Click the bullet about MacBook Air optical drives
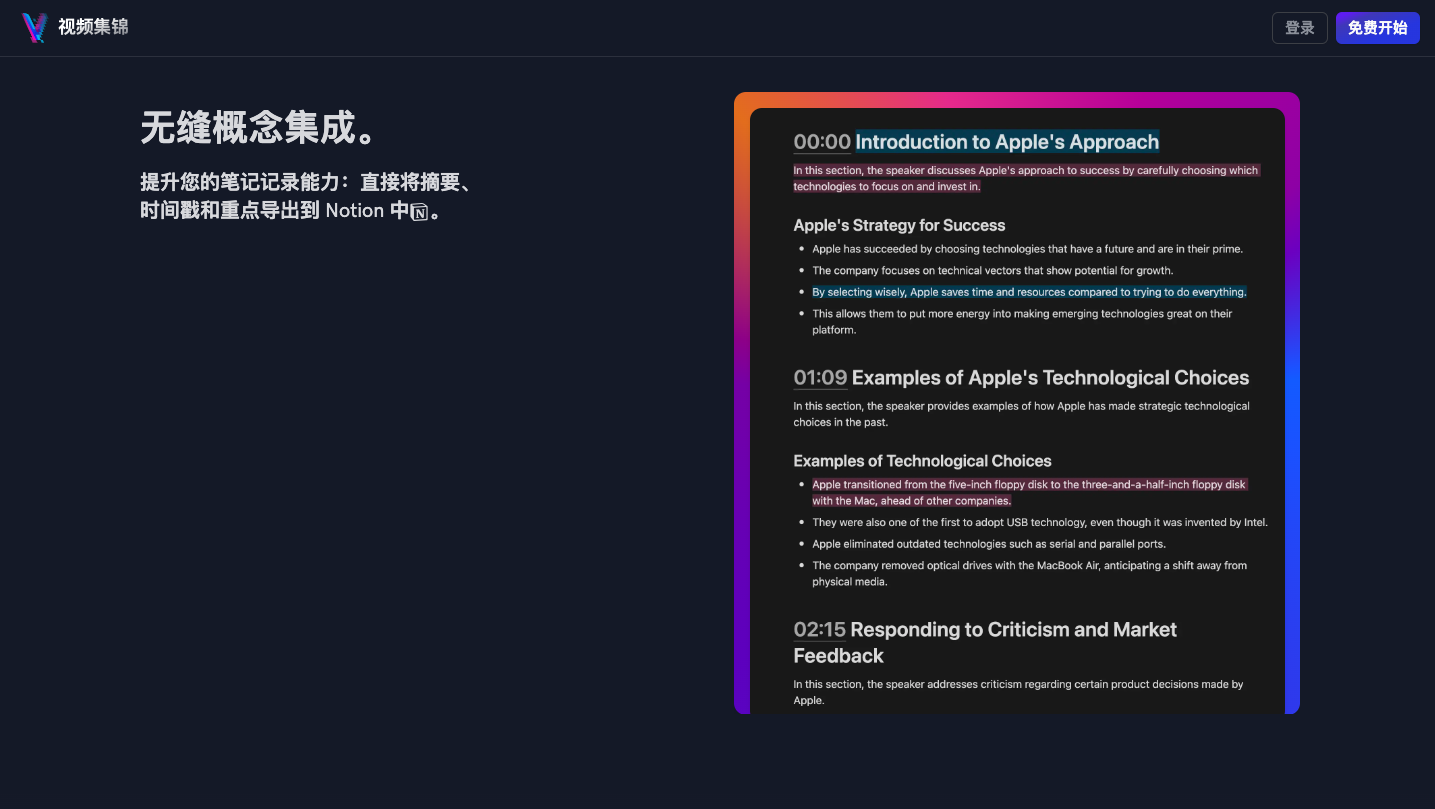 point(1029,573)
